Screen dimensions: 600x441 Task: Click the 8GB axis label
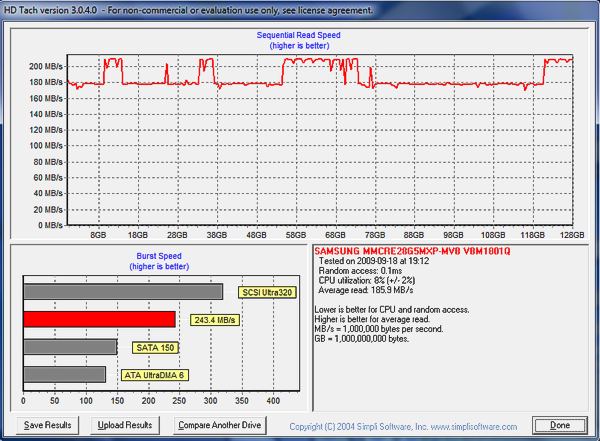click(x=98, y=235)
